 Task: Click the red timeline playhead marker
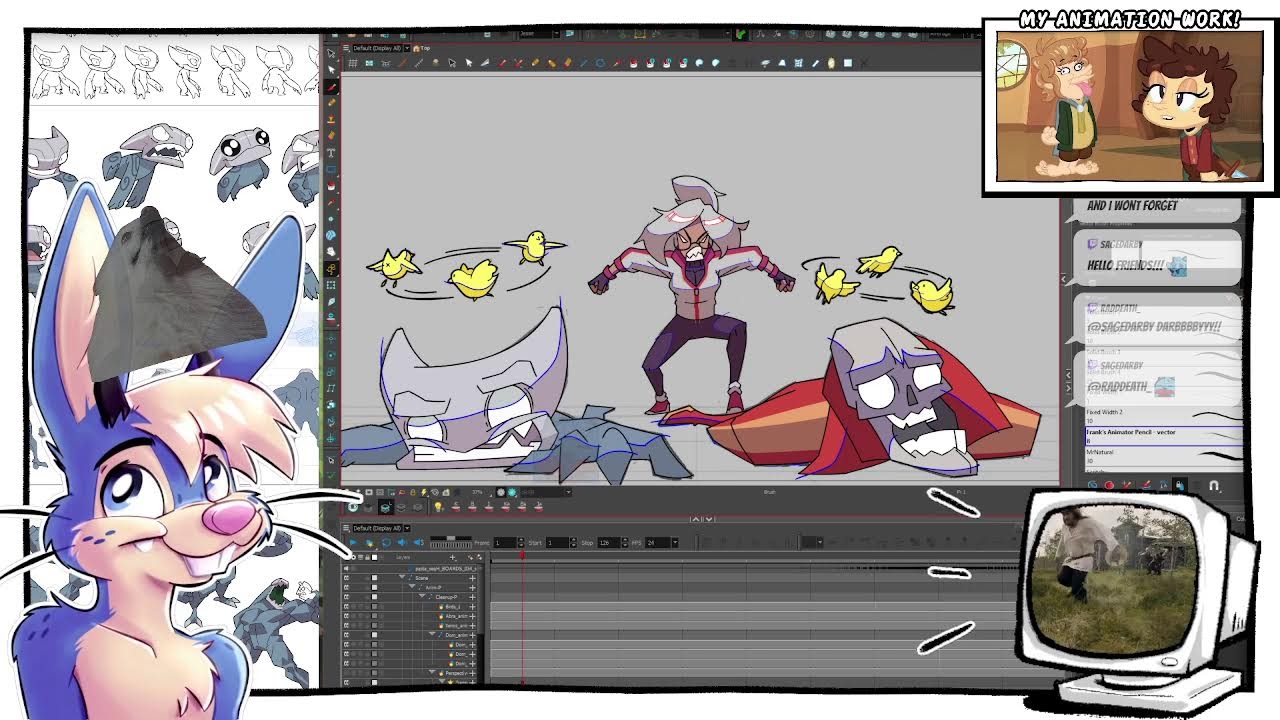522,554
